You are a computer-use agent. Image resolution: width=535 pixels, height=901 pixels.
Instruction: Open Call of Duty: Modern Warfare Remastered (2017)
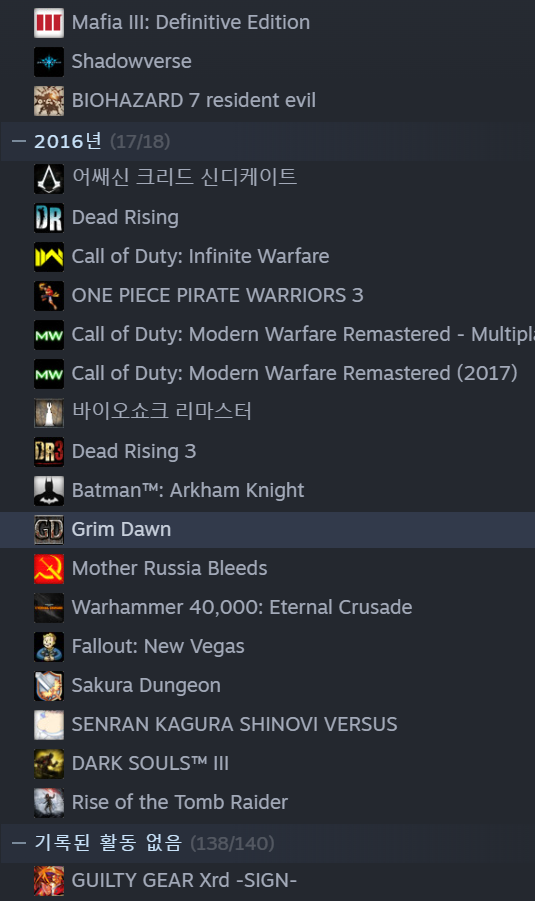tap(267, 374)
